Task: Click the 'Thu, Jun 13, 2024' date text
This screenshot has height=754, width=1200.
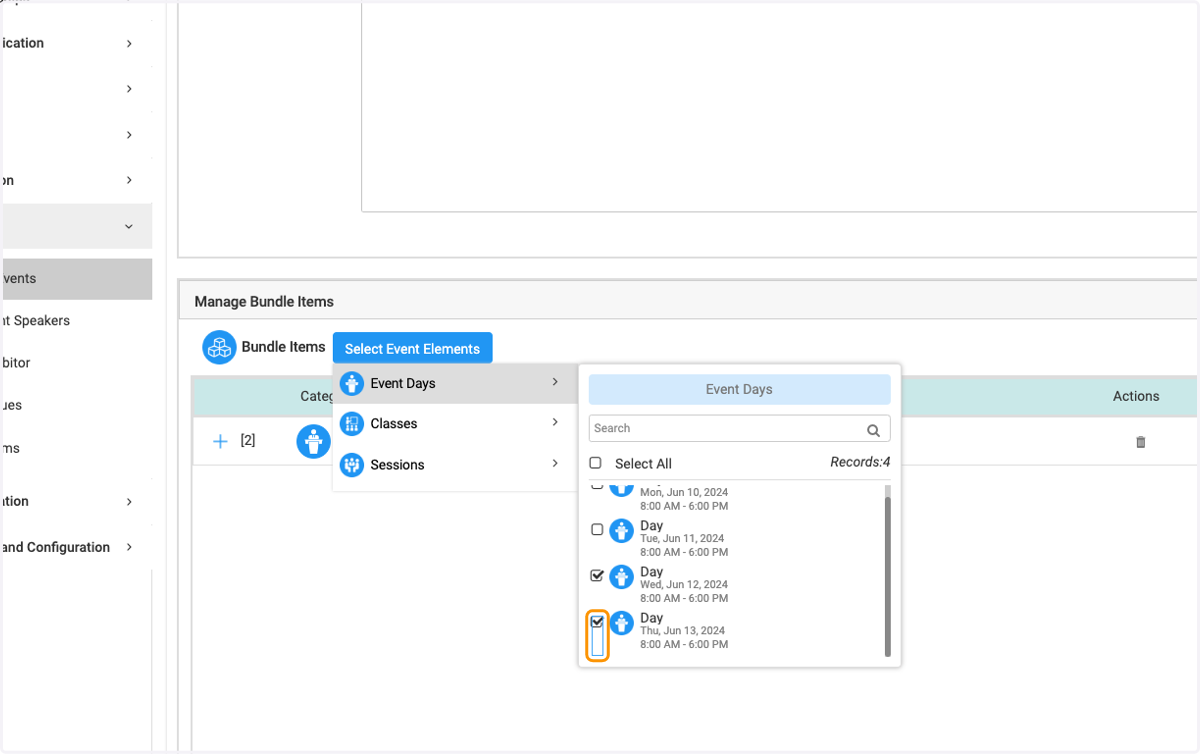Action: point(682,631)
